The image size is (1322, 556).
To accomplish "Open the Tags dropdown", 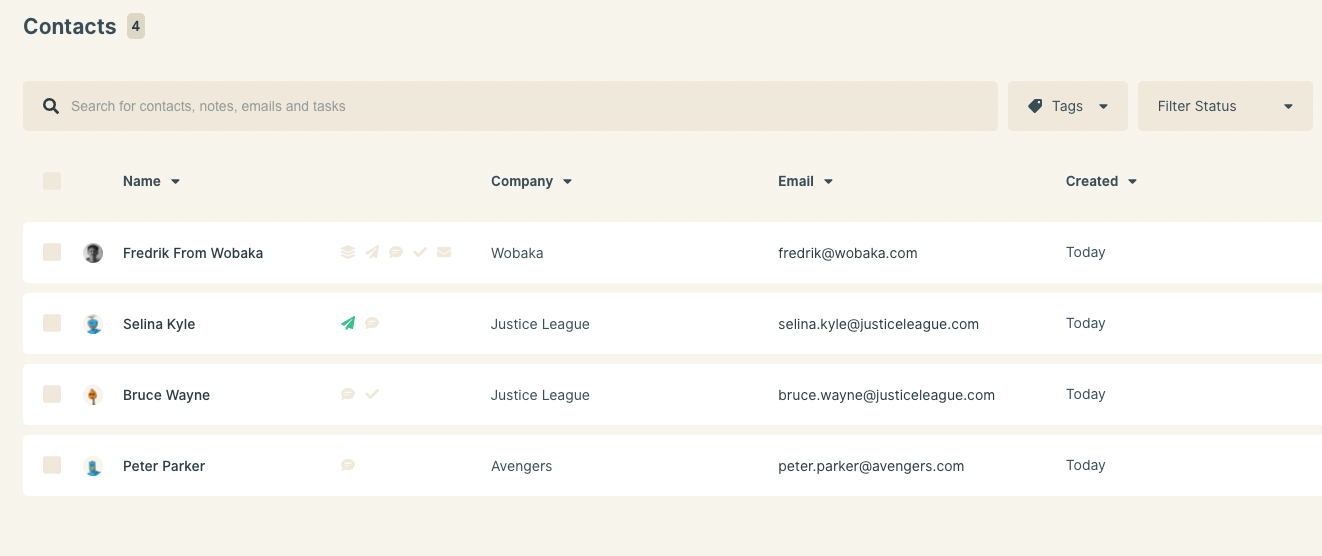I will (1068, 106).
